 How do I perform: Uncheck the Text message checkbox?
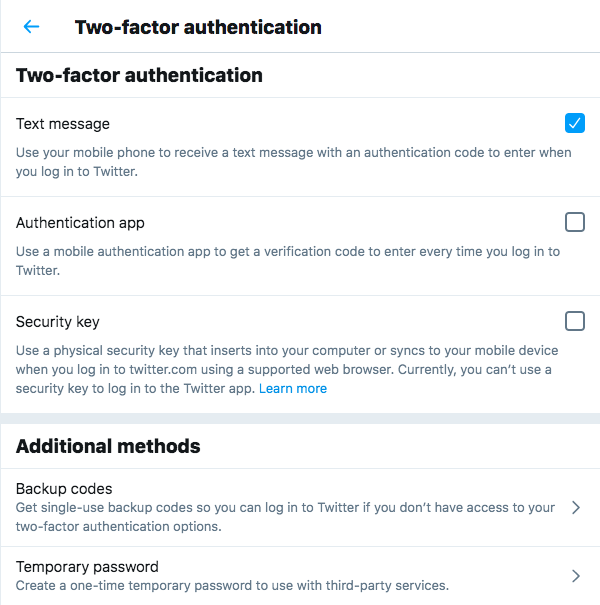coord(575,123)
